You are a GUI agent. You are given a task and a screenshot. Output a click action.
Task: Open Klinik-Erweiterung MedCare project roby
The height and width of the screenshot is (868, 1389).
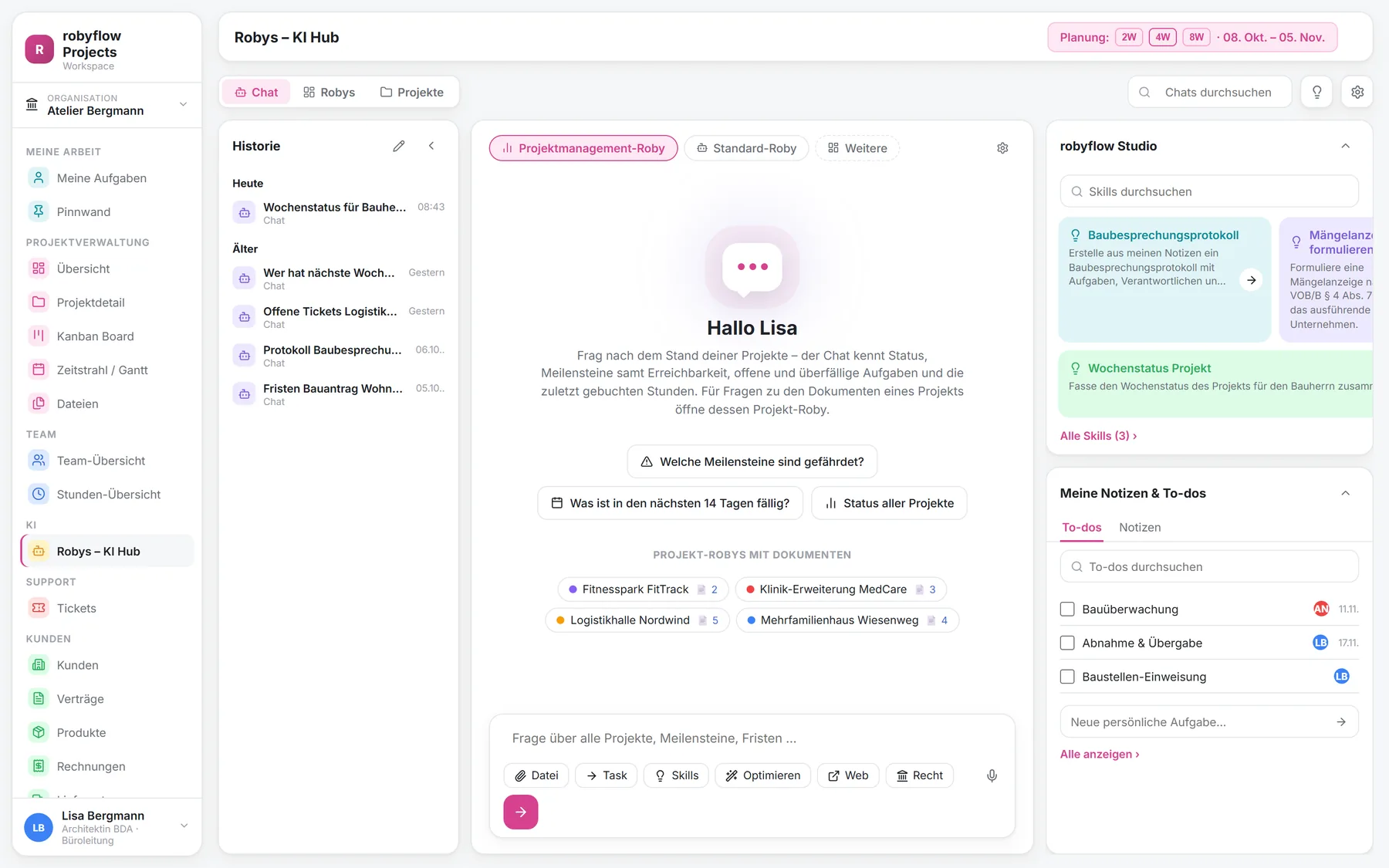pos(841,589)
